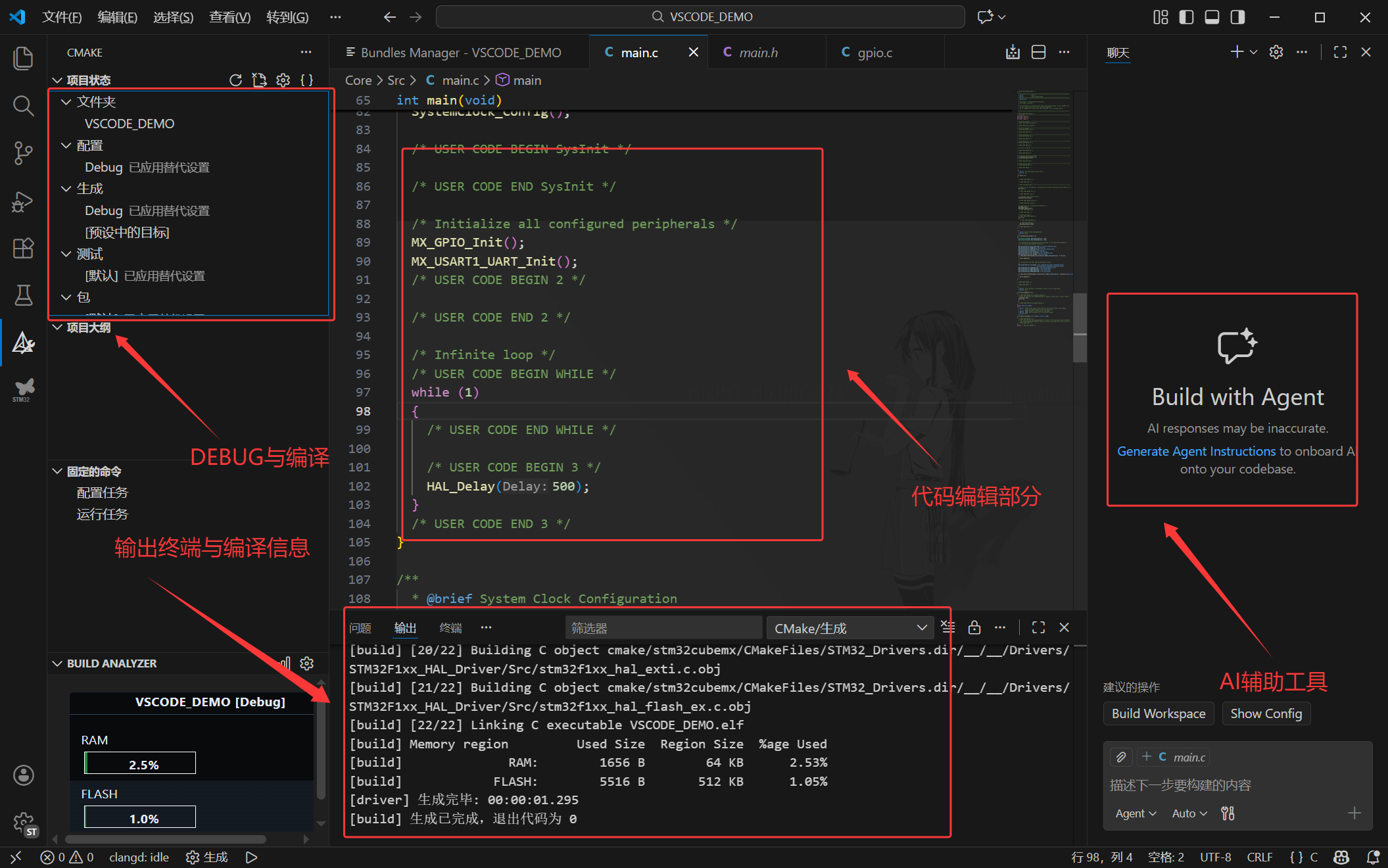The width and height of the screenshot is (1388, 868).
Task: Switch to the gpio.c editor tab
Action: click(874, 53)
